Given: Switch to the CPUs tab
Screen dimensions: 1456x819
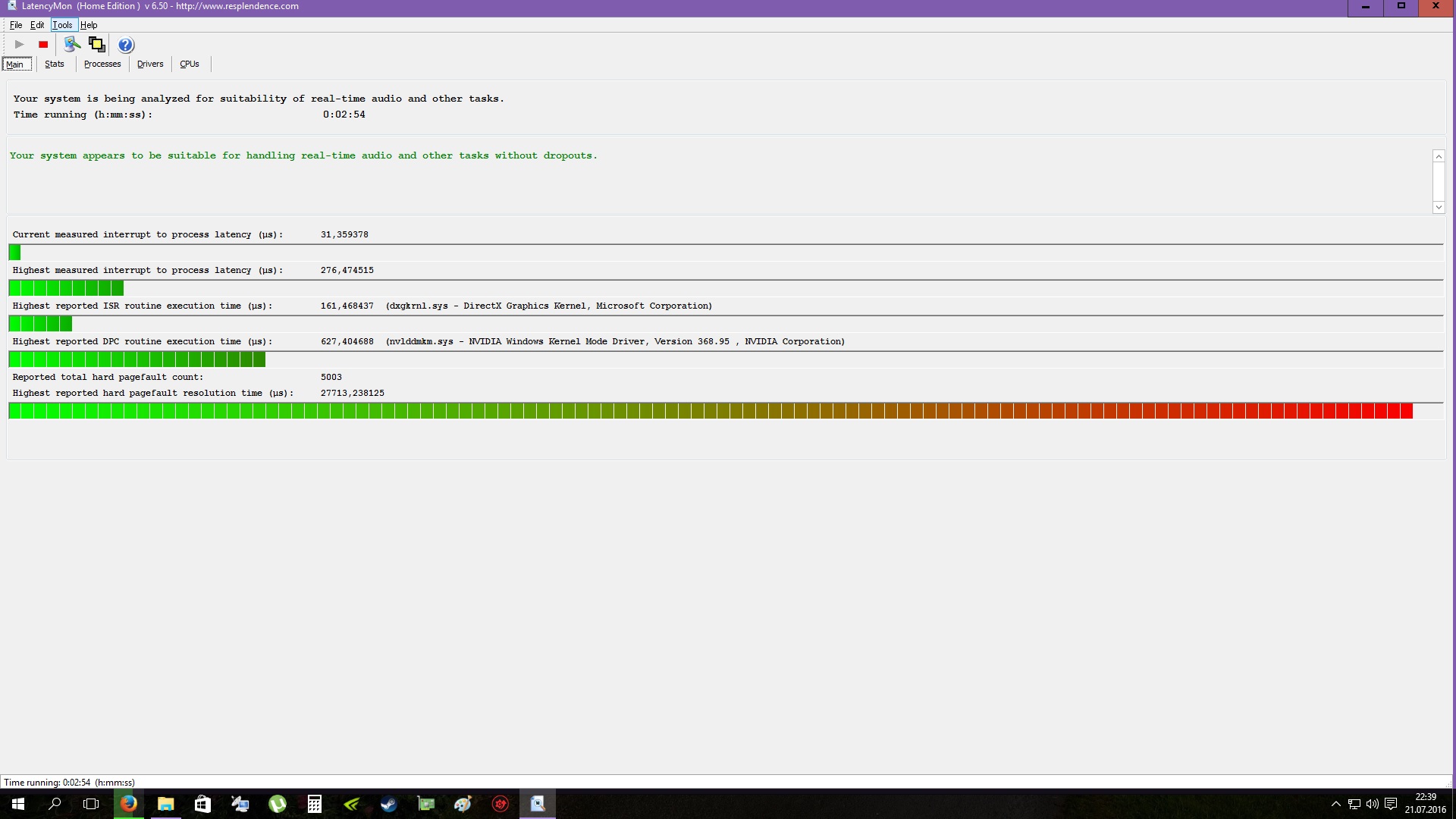Looking at the screenshot, I should (x=190, y=64).
